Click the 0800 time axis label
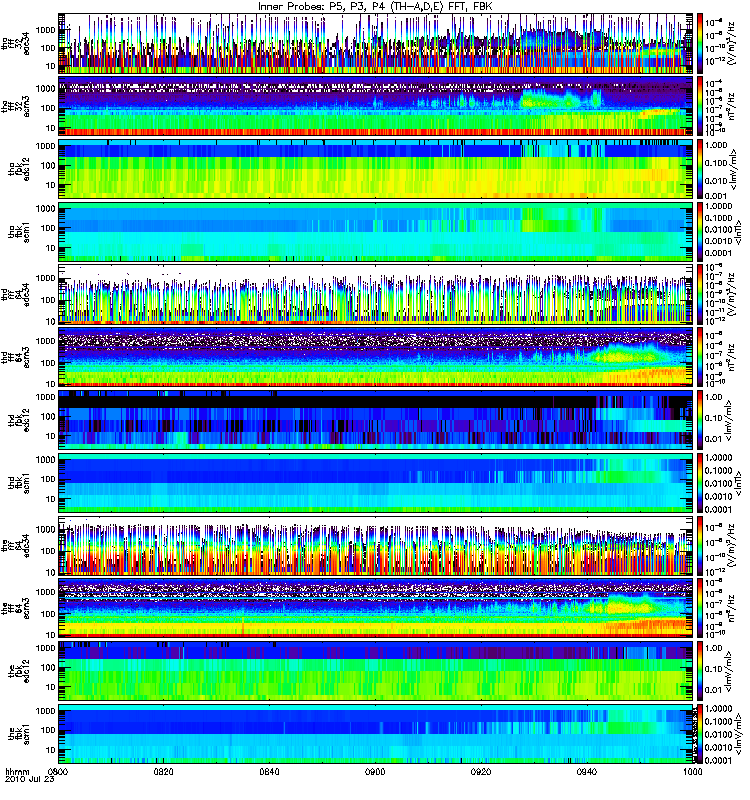750x800 pixels. [58, 771]
